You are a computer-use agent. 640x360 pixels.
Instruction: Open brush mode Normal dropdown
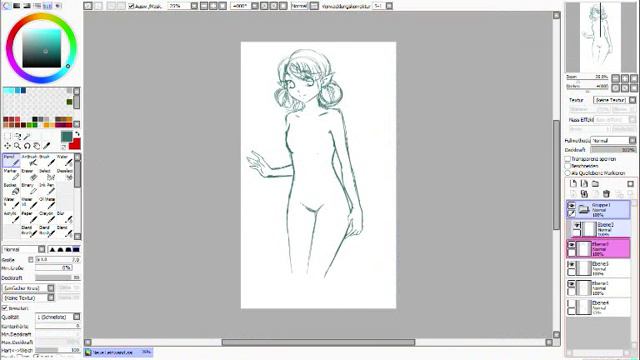point(42,249)
